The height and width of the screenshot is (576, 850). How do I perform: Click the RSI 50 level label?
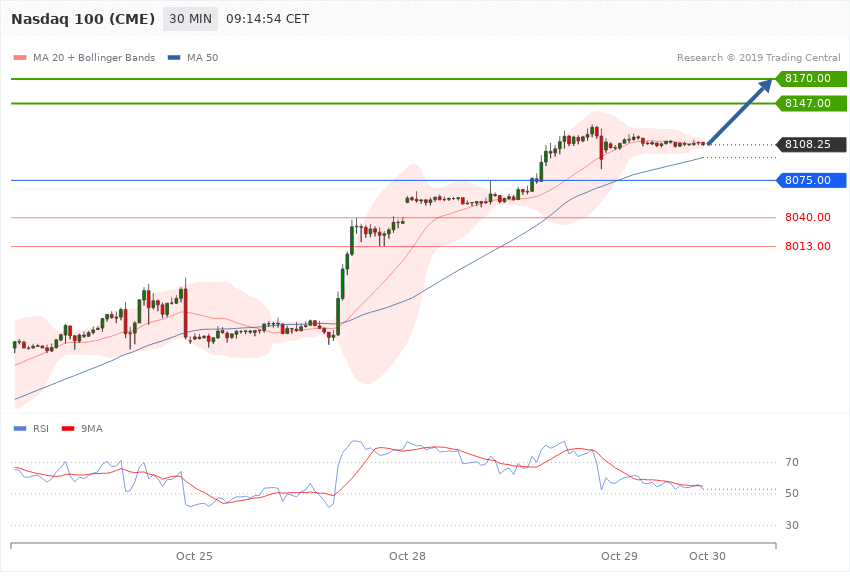coord(791,494)
